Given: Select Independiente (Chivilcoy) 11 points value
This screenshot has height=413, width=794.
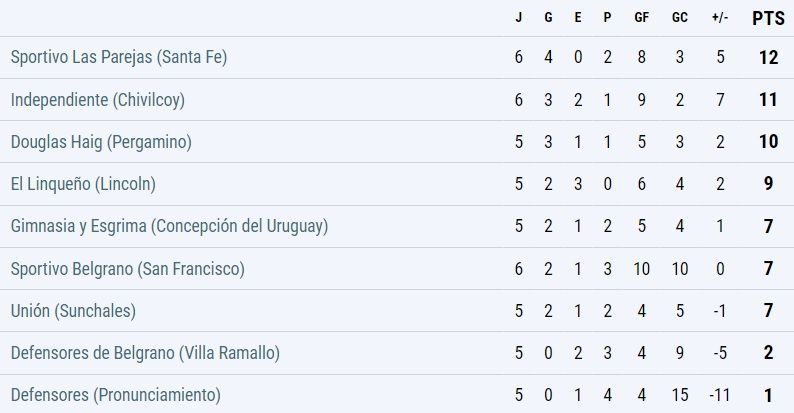Looking at the screenshot, I should pos(768,100).
